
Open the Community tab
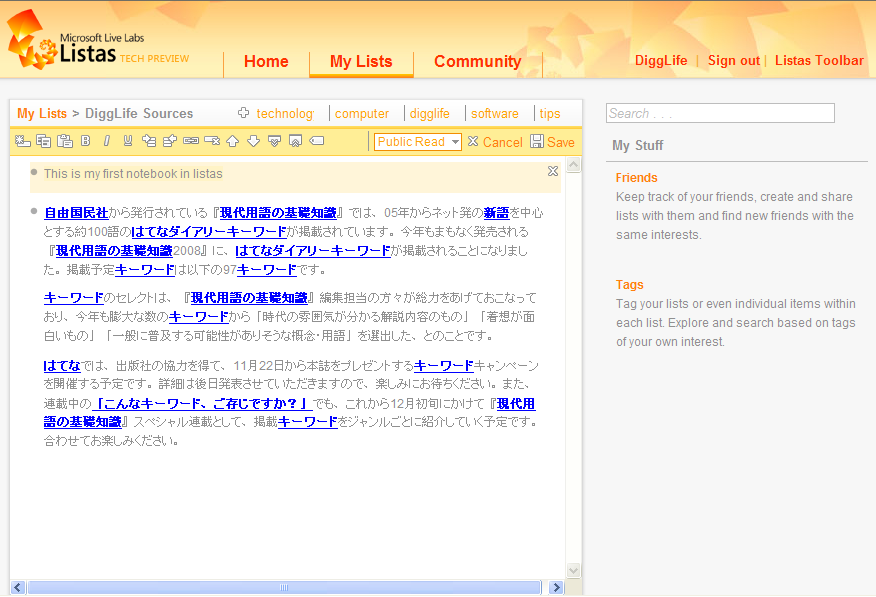click(478, 61)
